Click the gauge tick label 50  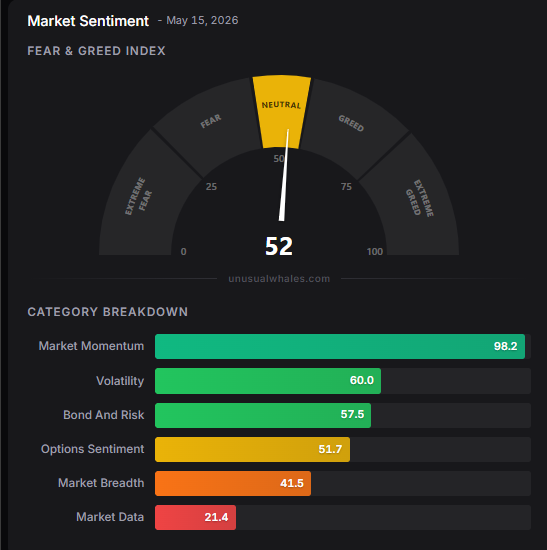(x=279, y=159)
